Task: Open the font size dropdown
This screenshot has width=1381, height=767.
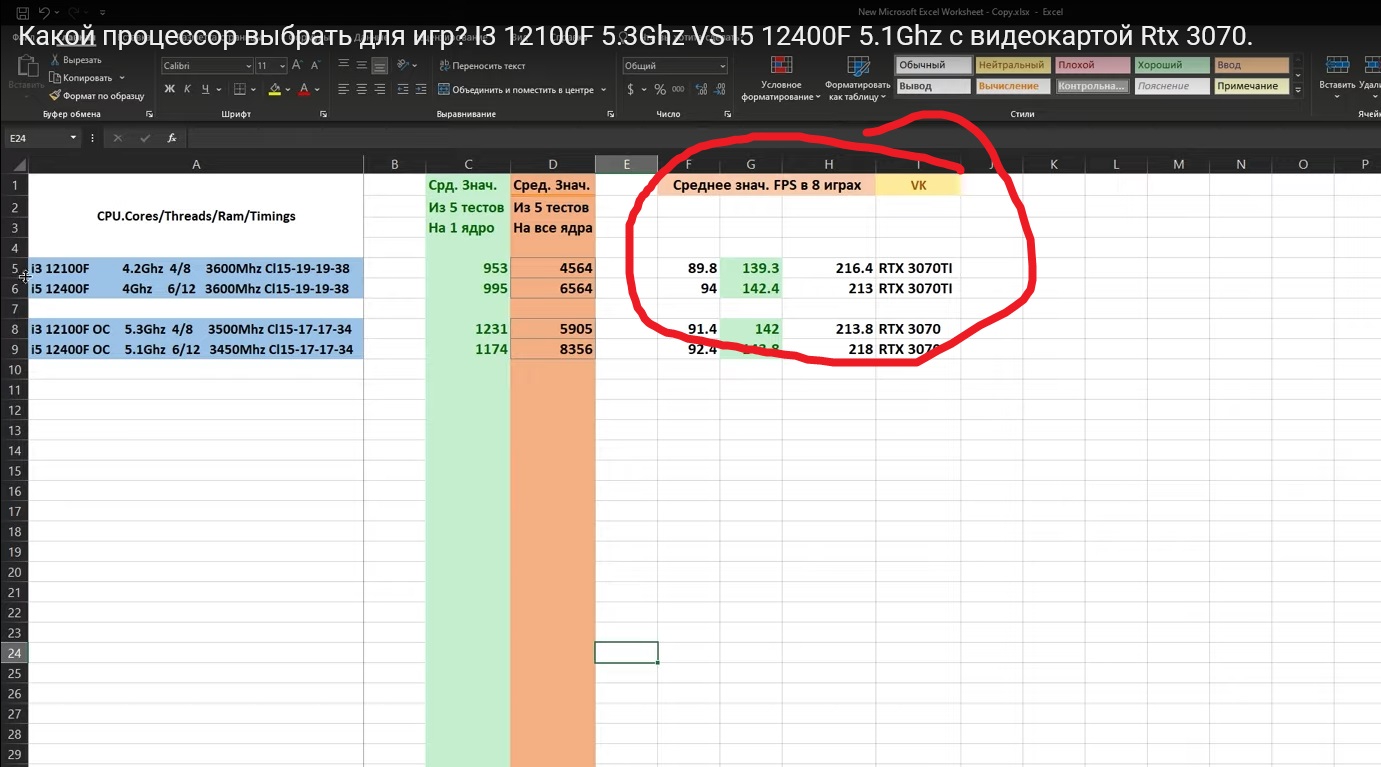Action: [x=283, y=66]
